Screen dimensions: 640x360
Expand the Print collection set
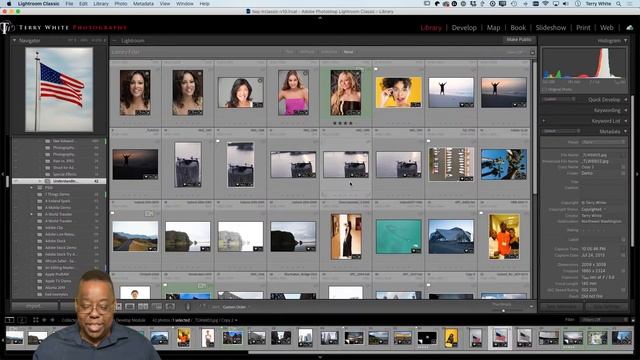tap(31, 187)
